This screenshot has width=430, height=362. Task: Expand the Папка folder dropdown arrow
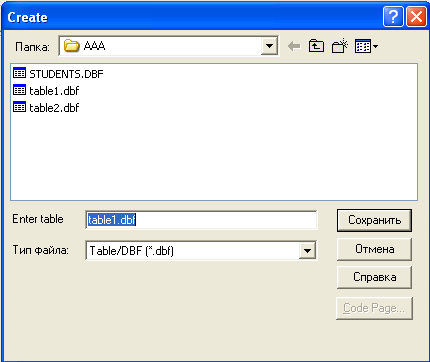[269, 46]
